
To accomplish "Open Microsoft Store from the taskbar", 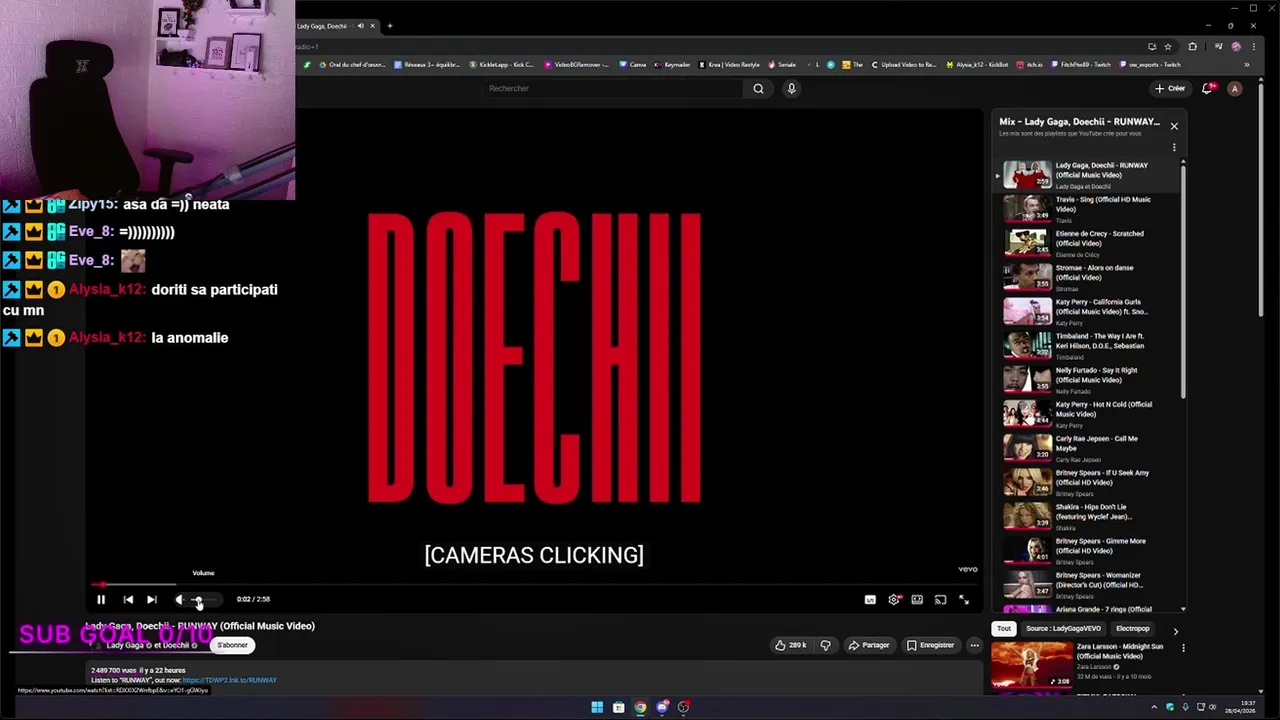I will [618, 707].
